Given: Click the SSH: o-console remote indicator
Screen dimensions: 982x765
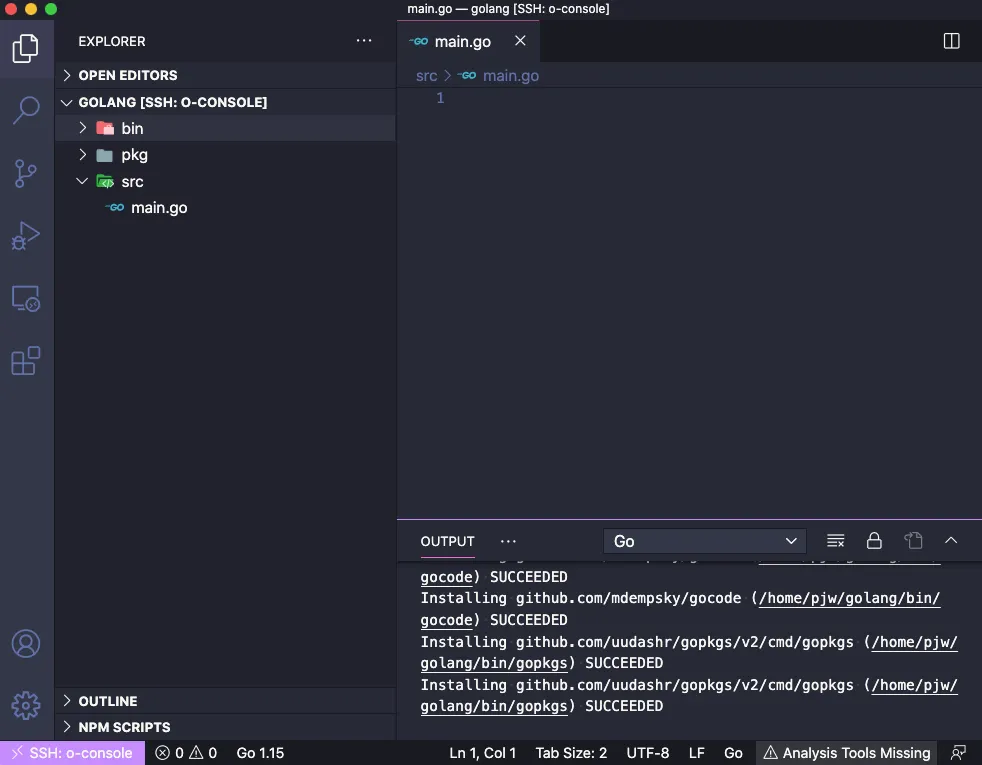Looking at the screenshot, I should coord(73,752).
